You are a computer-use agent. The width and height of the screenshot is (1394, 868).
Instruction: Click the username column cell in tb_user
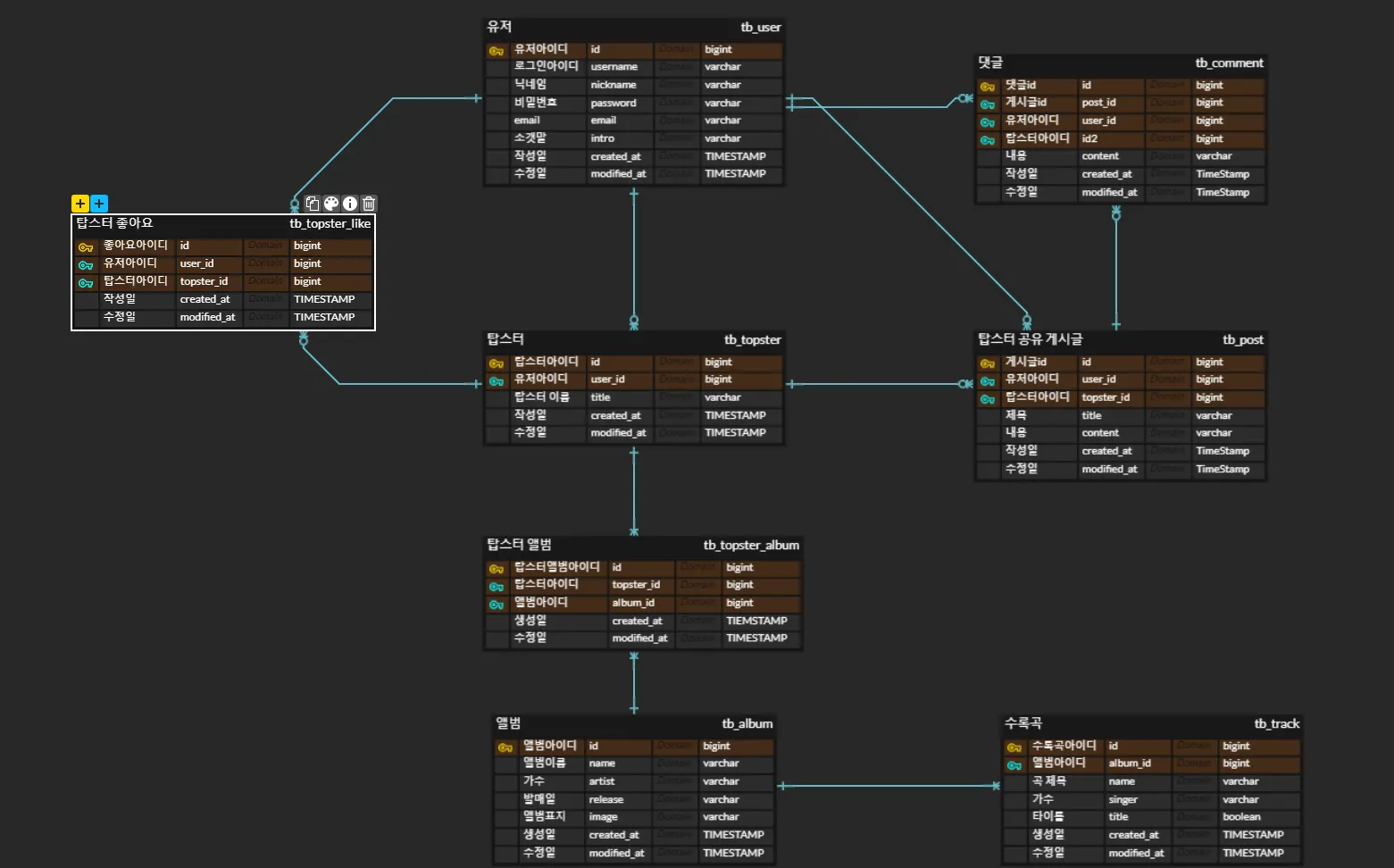pyautogui.click(x=621, y=67)
